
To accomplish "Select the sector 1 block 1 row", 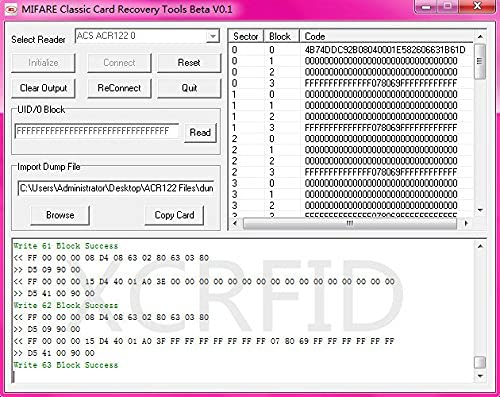I will (x=351, y=105).
